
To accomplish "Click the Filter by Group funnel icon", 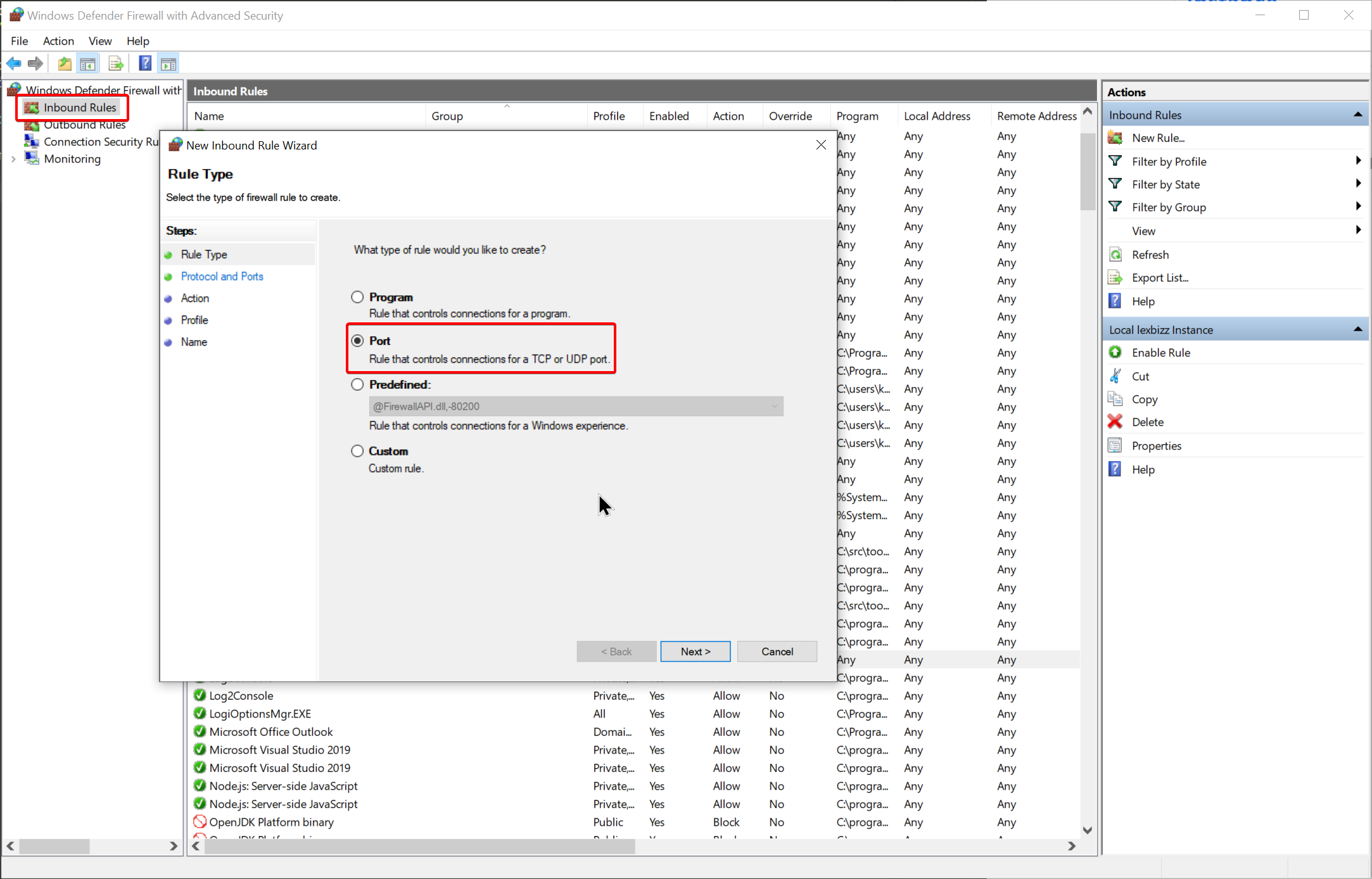I will click(1115, 206).
